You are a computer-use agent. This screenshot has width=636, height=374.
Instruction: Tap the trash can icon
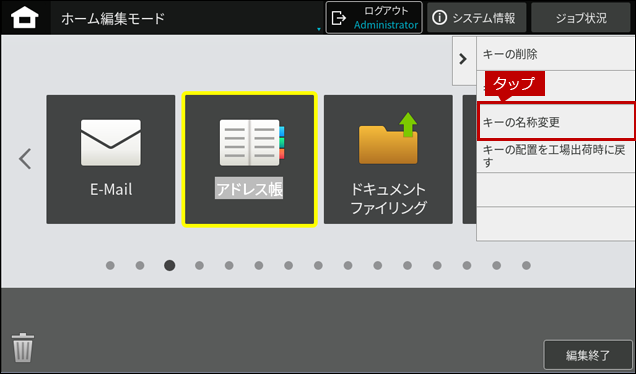(x=23, y=347)
